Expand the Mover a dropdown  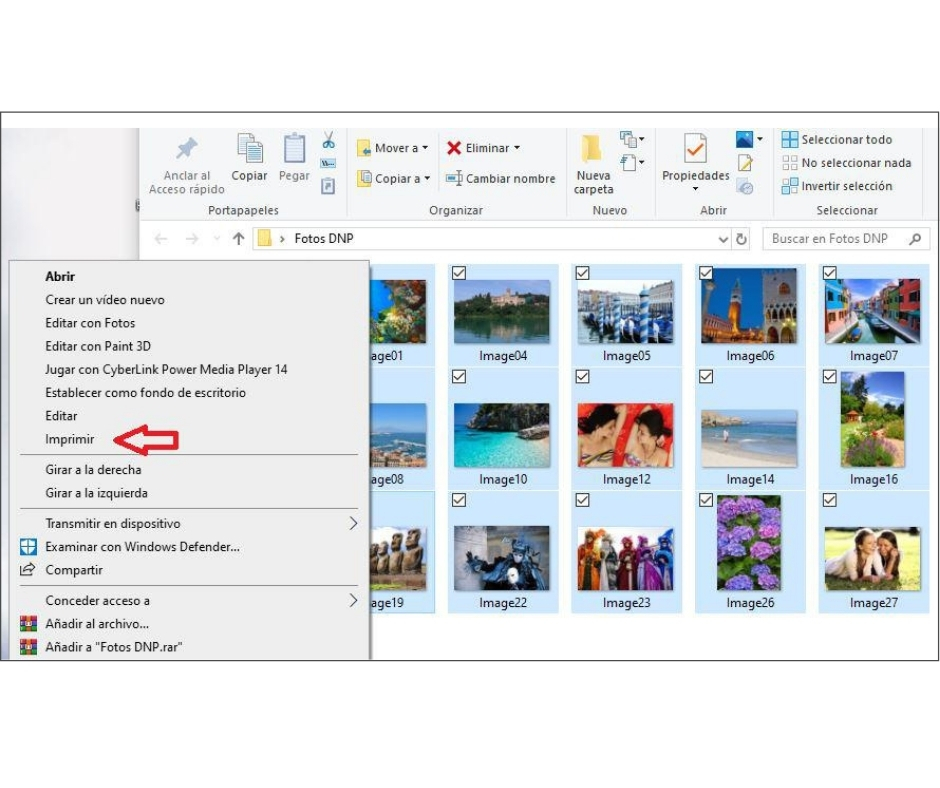pyautogui.click(x=424, y=148)
